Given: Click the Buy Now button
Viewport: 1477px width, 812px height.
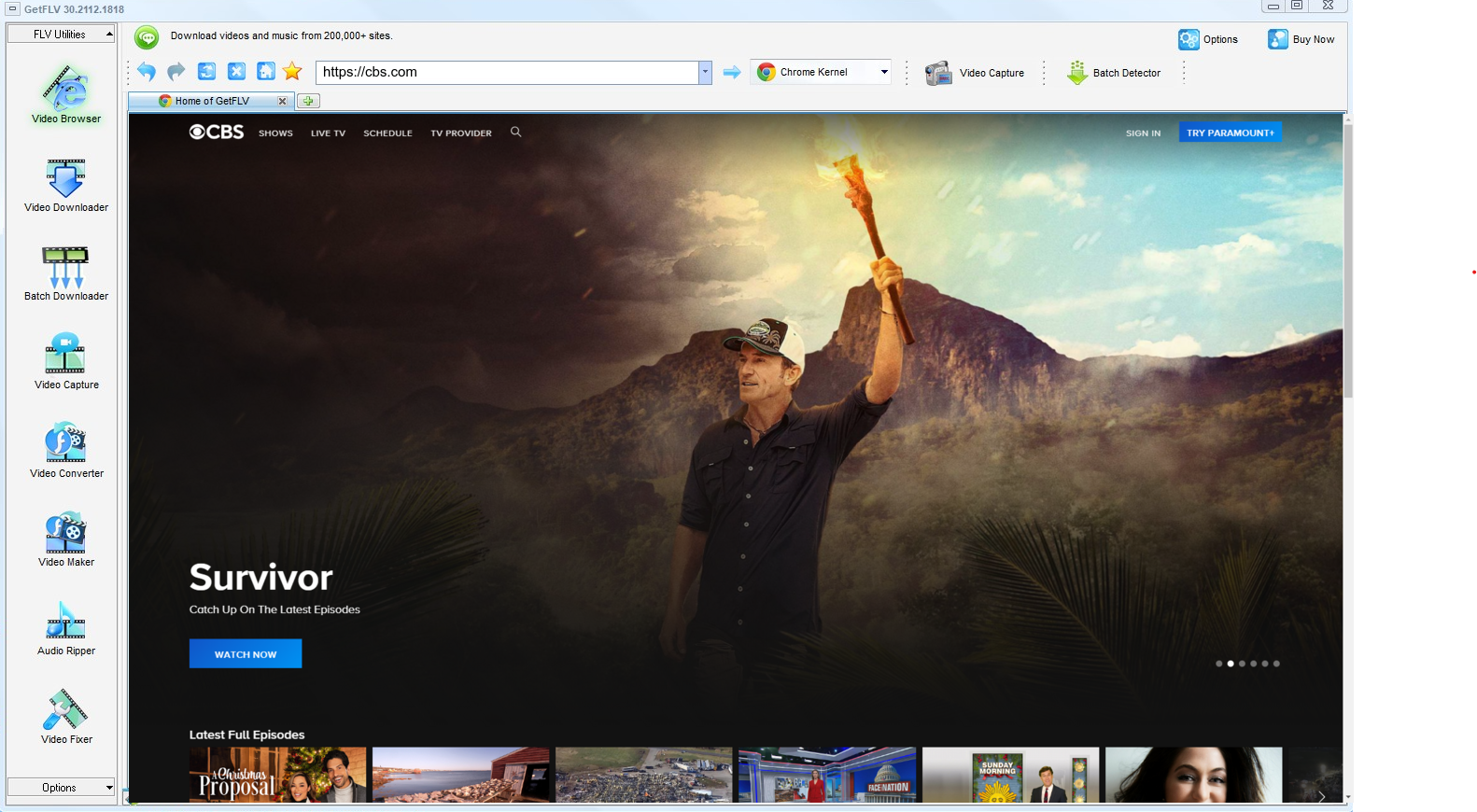Looking at the screenshot, I should (x=1301, y=39).
